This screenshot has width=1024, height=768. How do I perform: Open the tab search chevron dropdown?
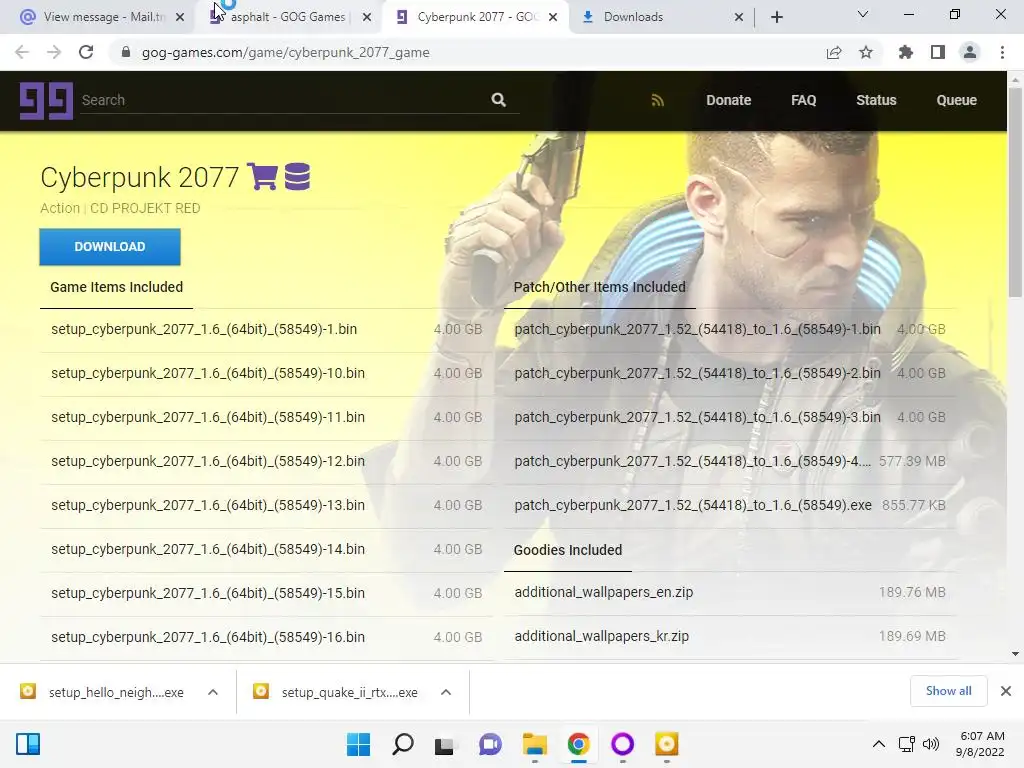click(863, 14)
